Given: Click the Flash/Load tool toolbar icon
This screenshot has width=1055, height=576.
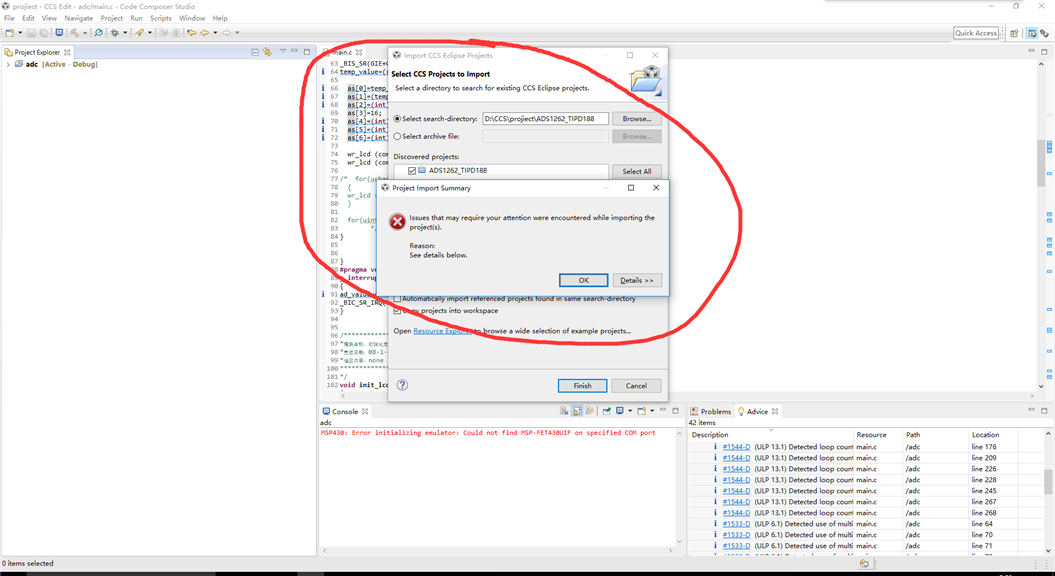Looking at the screenshot, I should coord(139,32).
